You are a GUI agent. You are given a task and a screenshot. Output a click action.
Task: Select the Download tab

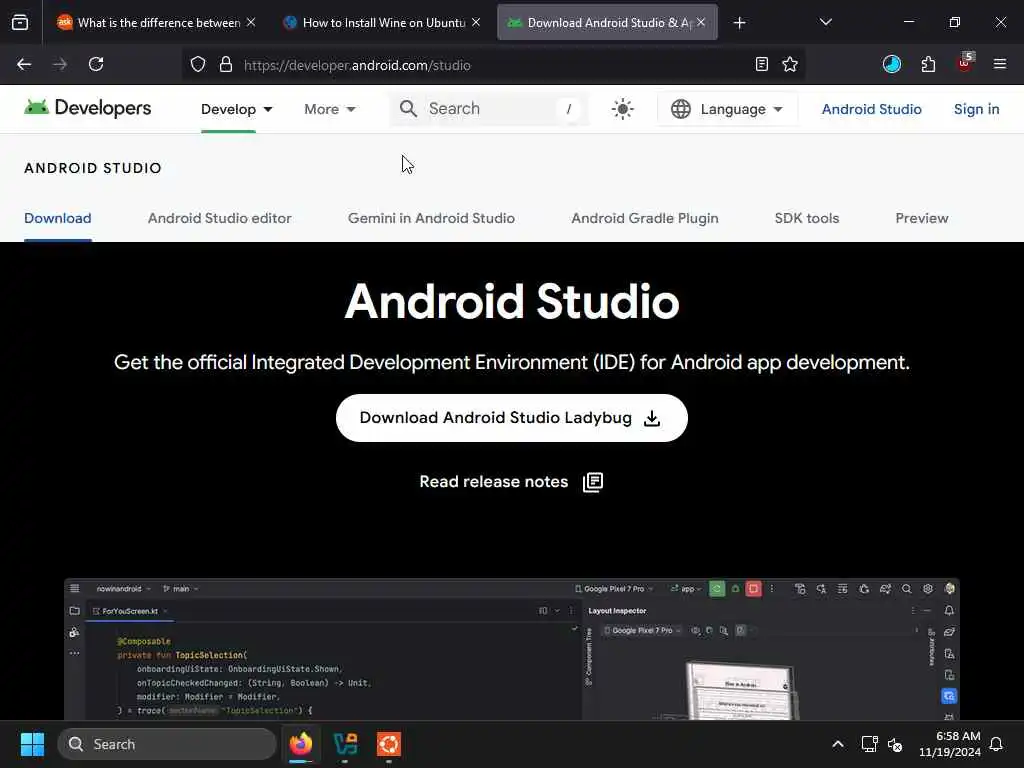pos(57,218)
